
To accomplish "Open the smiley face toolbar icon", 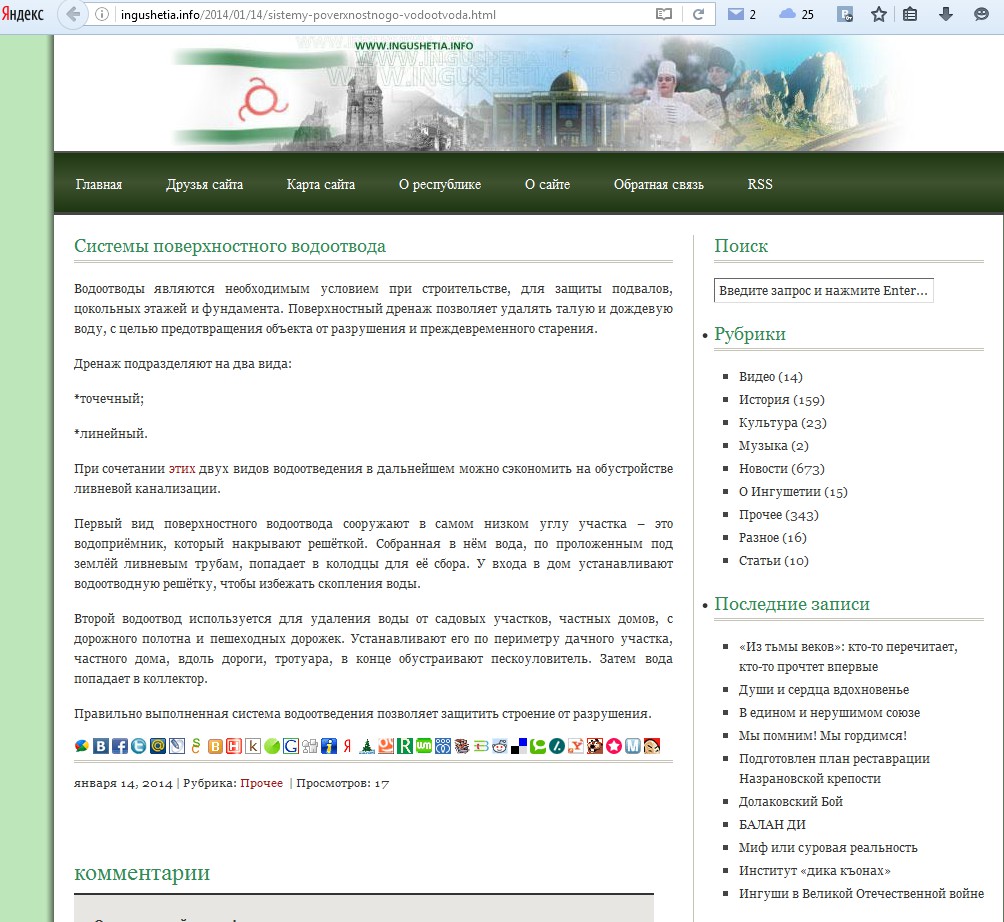I will (981, 14).
